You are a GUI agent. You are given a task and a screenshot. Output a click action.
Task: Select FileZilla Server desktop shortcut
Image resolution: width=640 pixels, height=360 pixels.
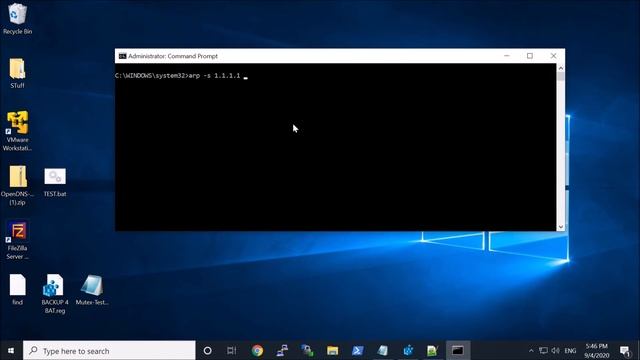click(17, 240)
